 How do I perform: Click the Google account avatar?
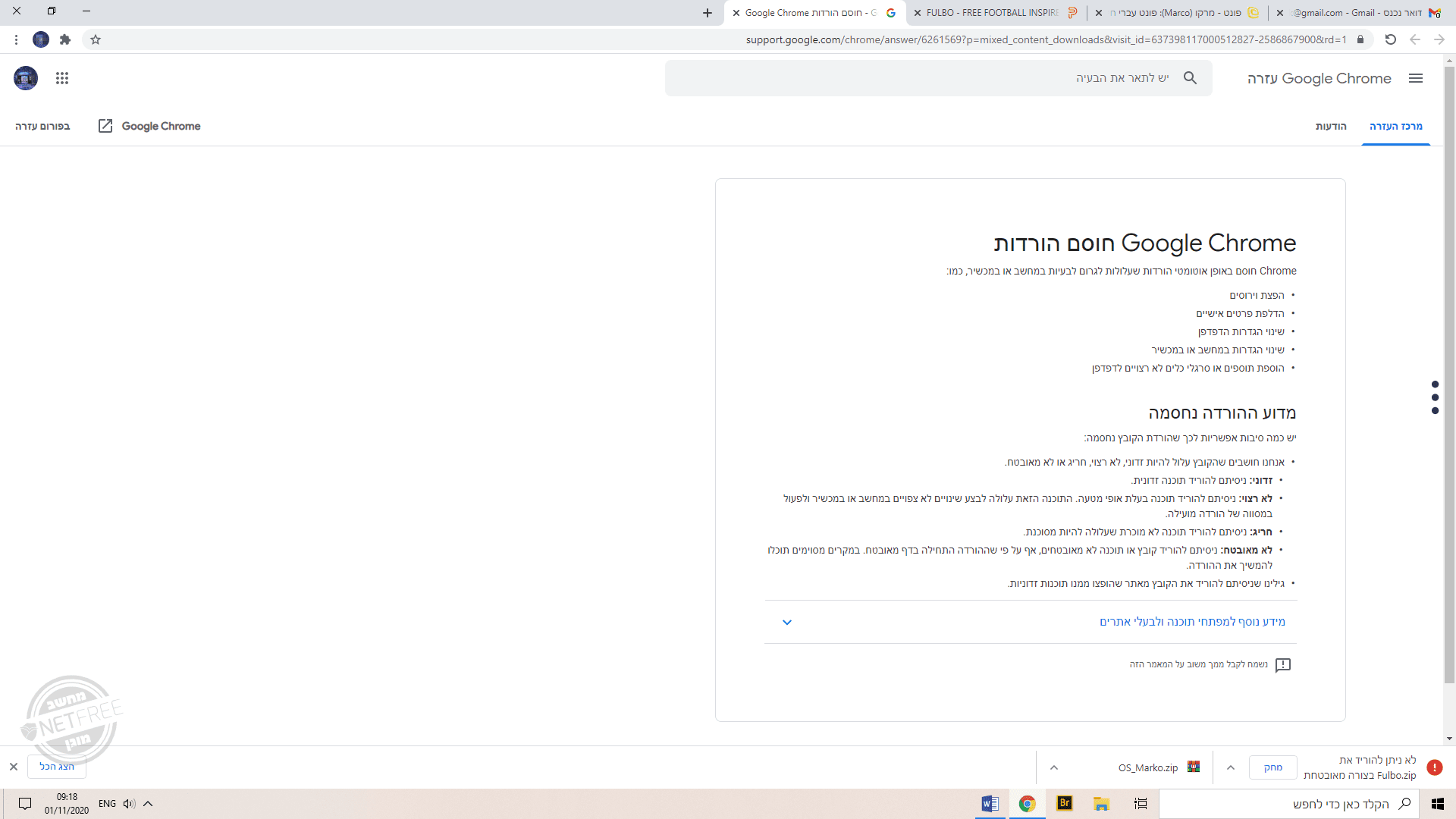pyautogui.click(x=26, y=78)
